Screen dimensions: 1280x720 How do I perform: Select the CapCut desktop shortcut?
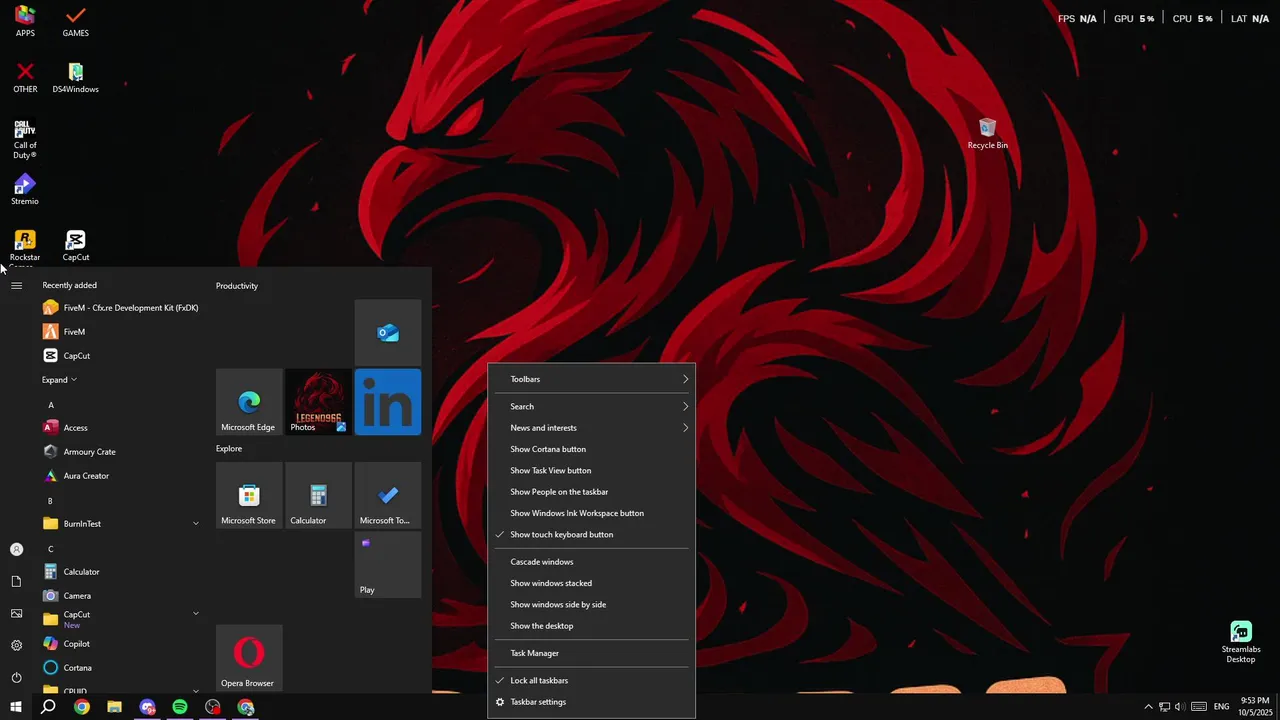tap(75, 246)
